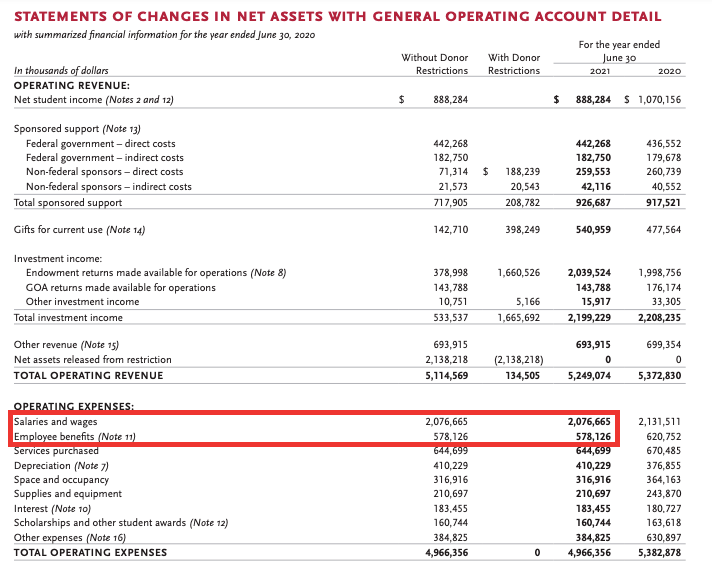Image resolution: width=712 pixels, height=570 pixels.
Task: Select the 'TOTAL OPERATING EXPENSES' row label
Action: 90,553
